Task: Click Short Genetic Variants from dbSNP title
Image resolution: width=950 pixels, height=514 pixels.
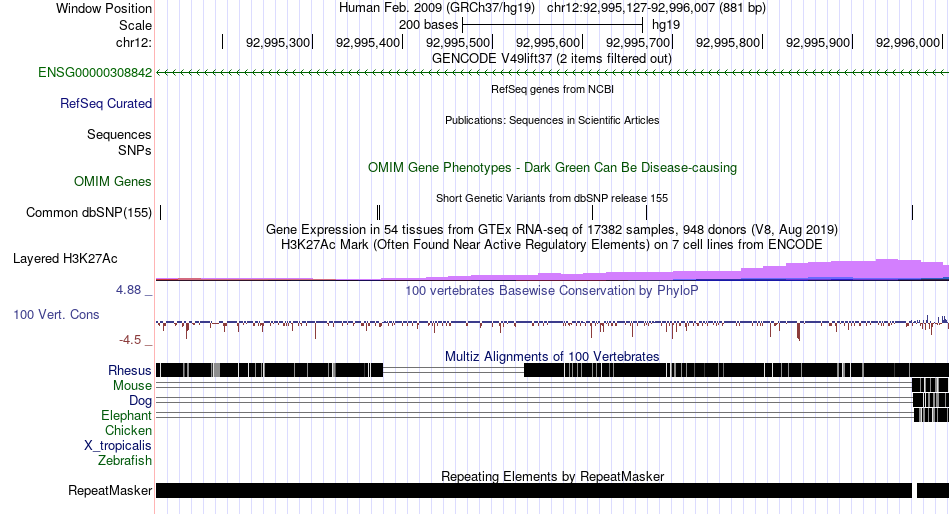Action: coord(552,198)
